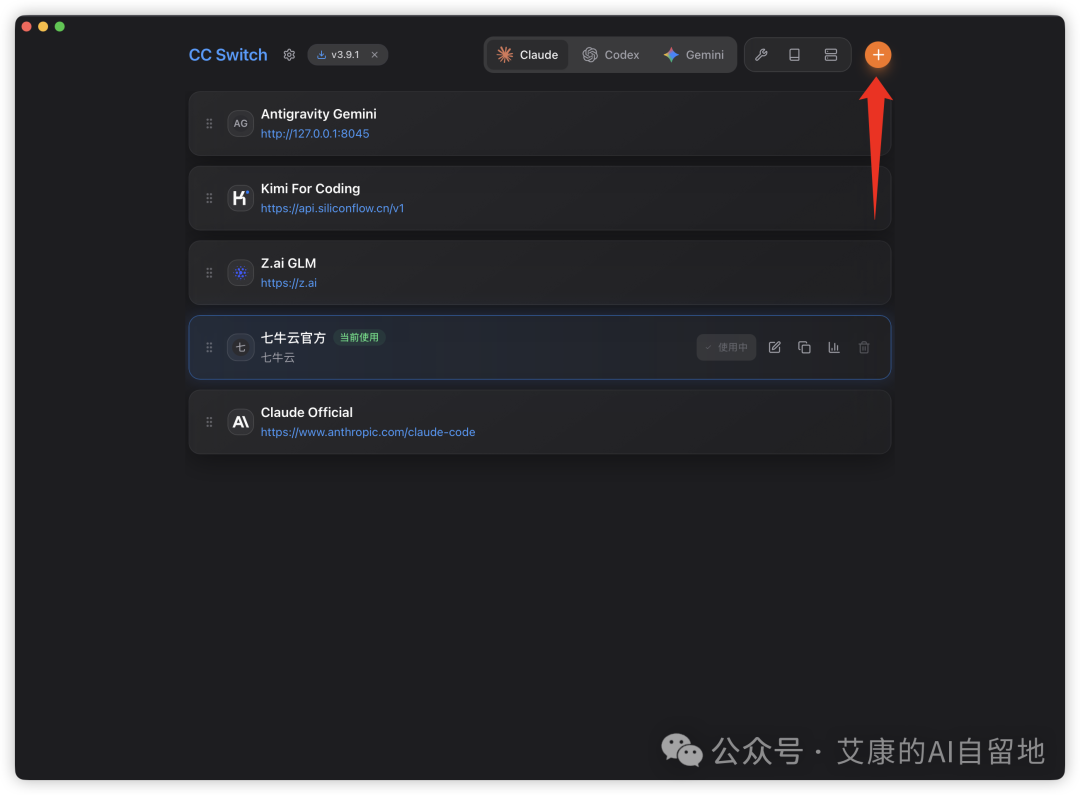Grab the drag handle of Antigravity Gemini
Screen dimensions: 1080x795
coord(209,124)
